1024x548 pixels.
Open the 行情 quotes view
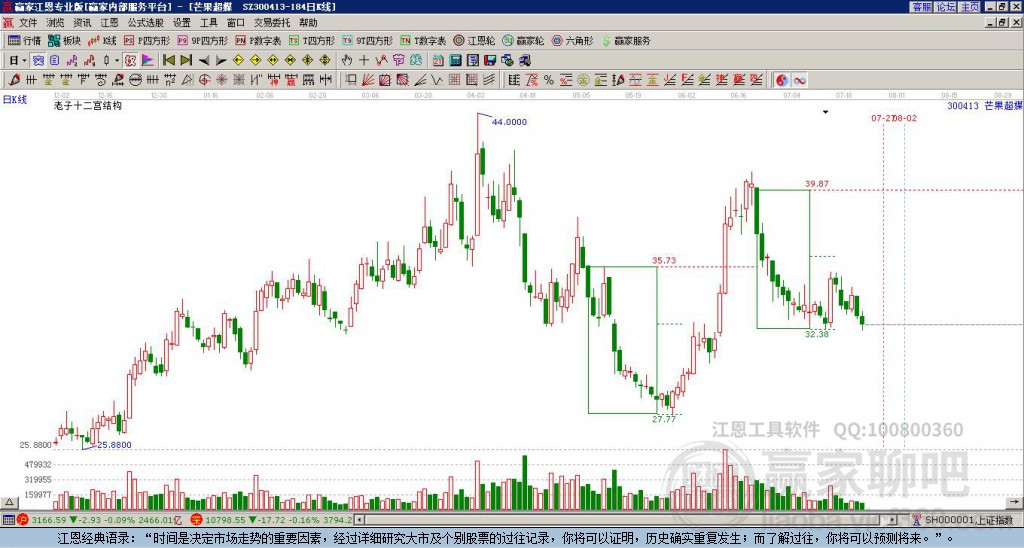coord(25,40)
